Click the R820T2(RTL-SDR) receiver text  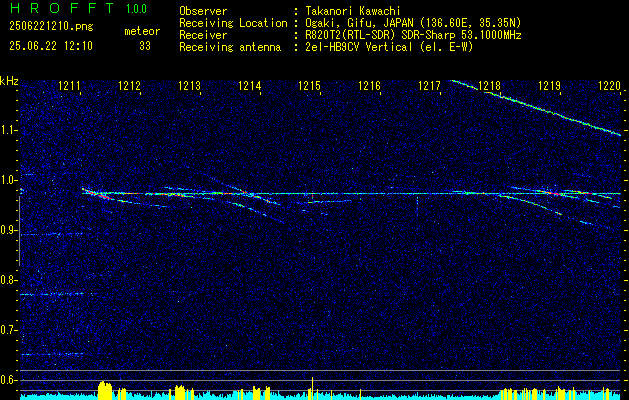pos(413,35)
